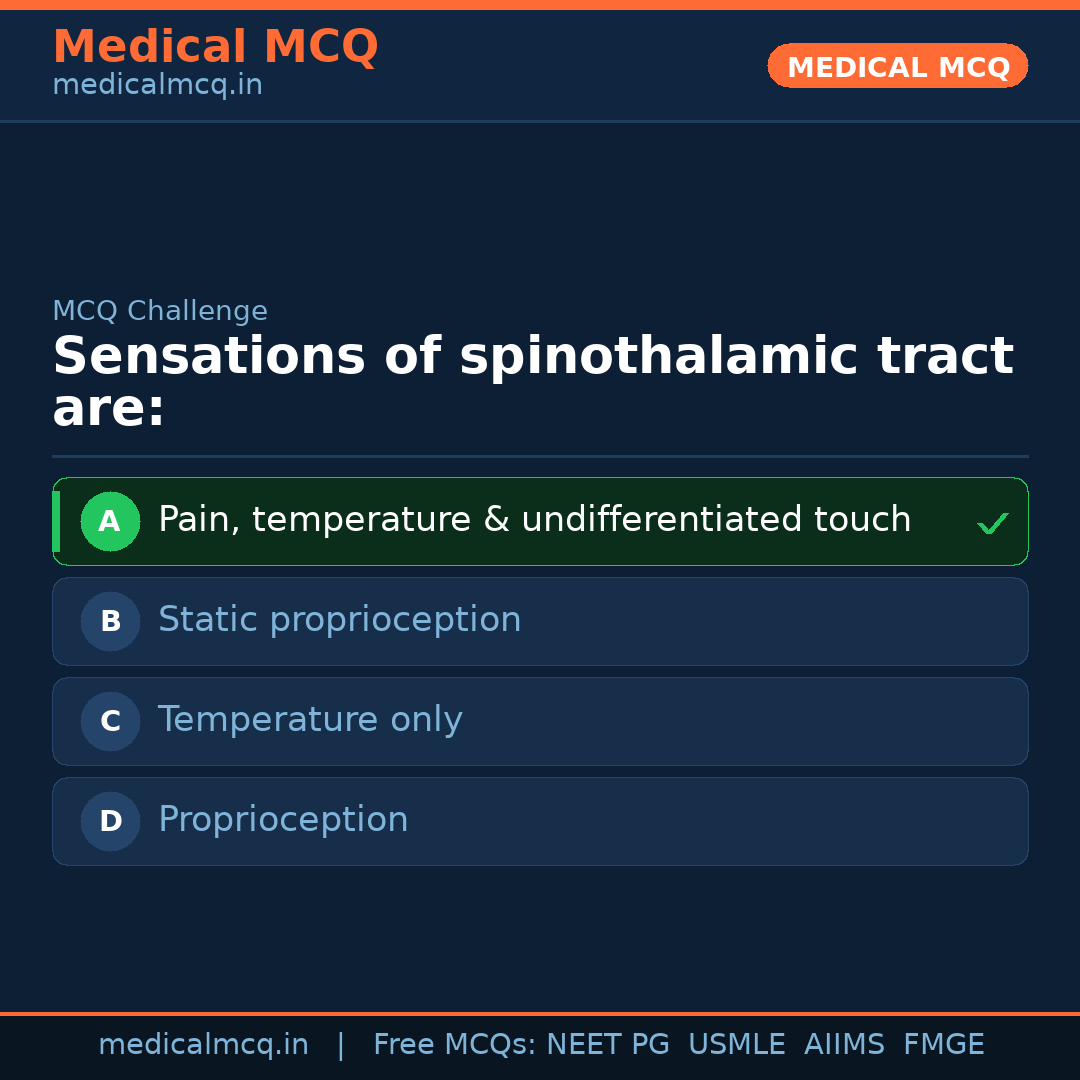This screenshot has width=1080, height=1080.
Task: Select the green A letter circle
Action: tap(110, 522)
